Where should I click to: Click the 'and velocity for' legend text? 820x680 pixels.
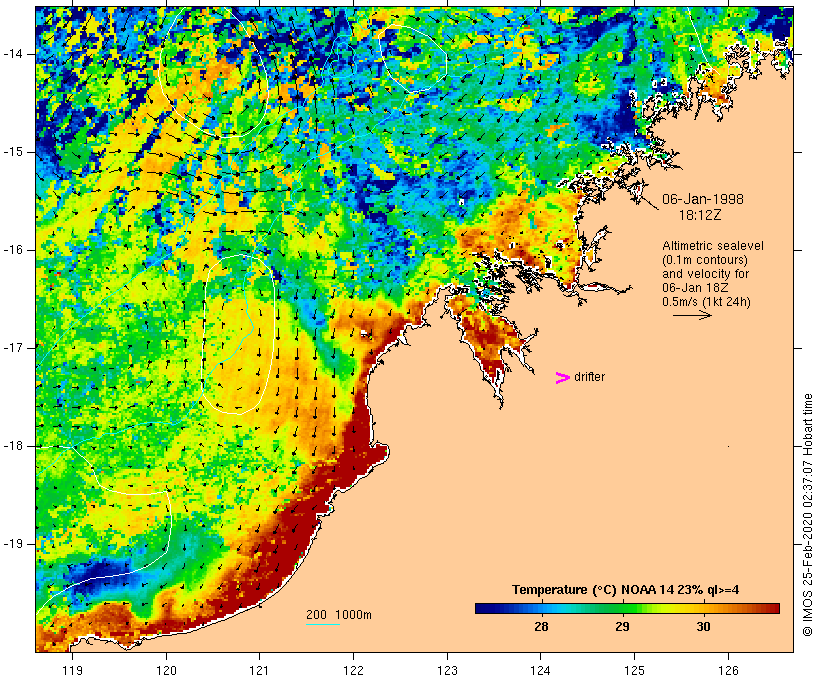click(x=705, y=274)
